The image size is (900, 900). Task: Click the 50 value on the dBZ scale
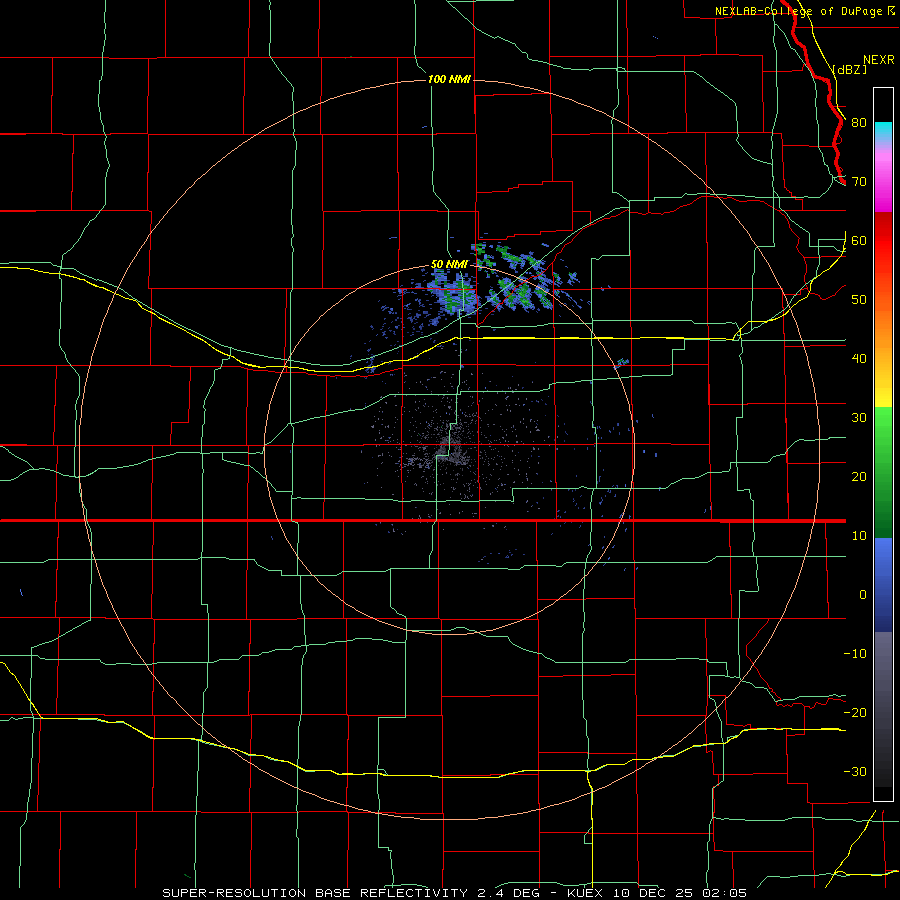click(859, 300)
